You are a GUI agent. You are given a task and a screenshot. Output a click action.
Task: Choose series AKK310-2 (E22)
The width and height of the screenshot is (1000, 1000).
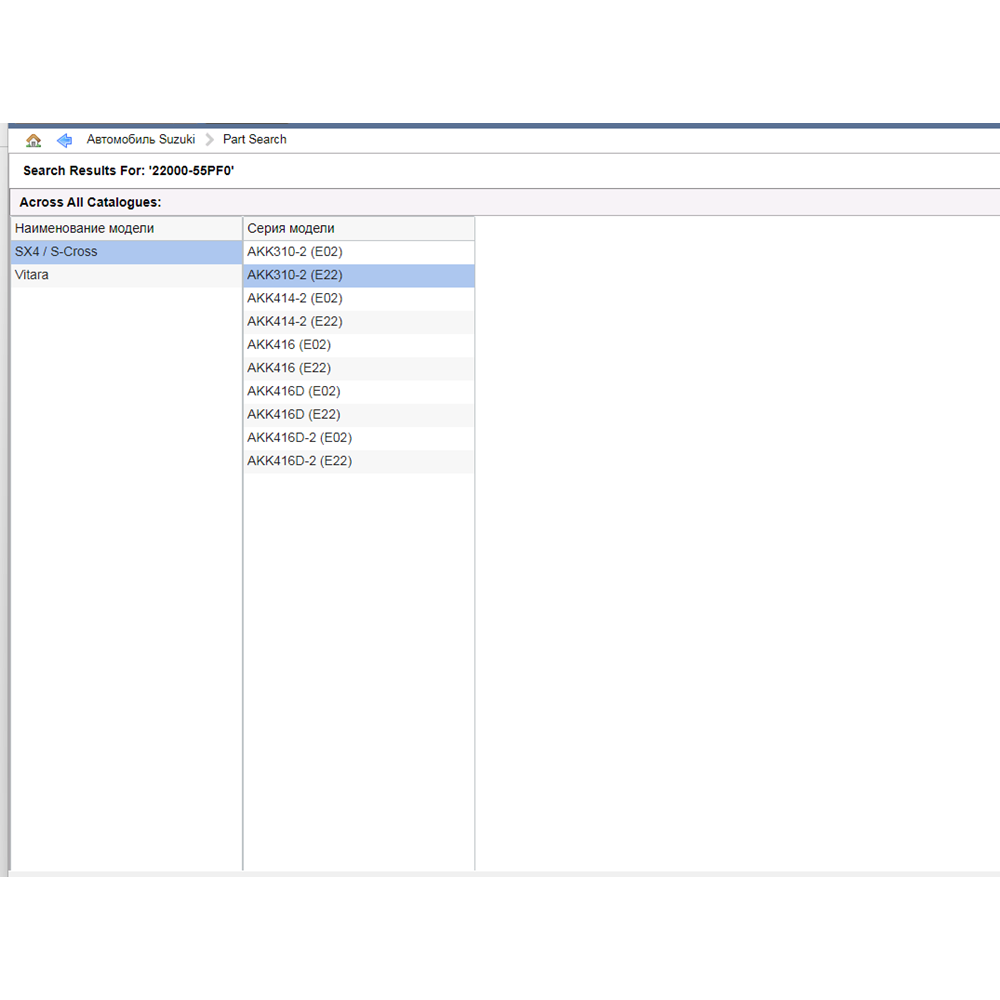[x=359, y=276]
